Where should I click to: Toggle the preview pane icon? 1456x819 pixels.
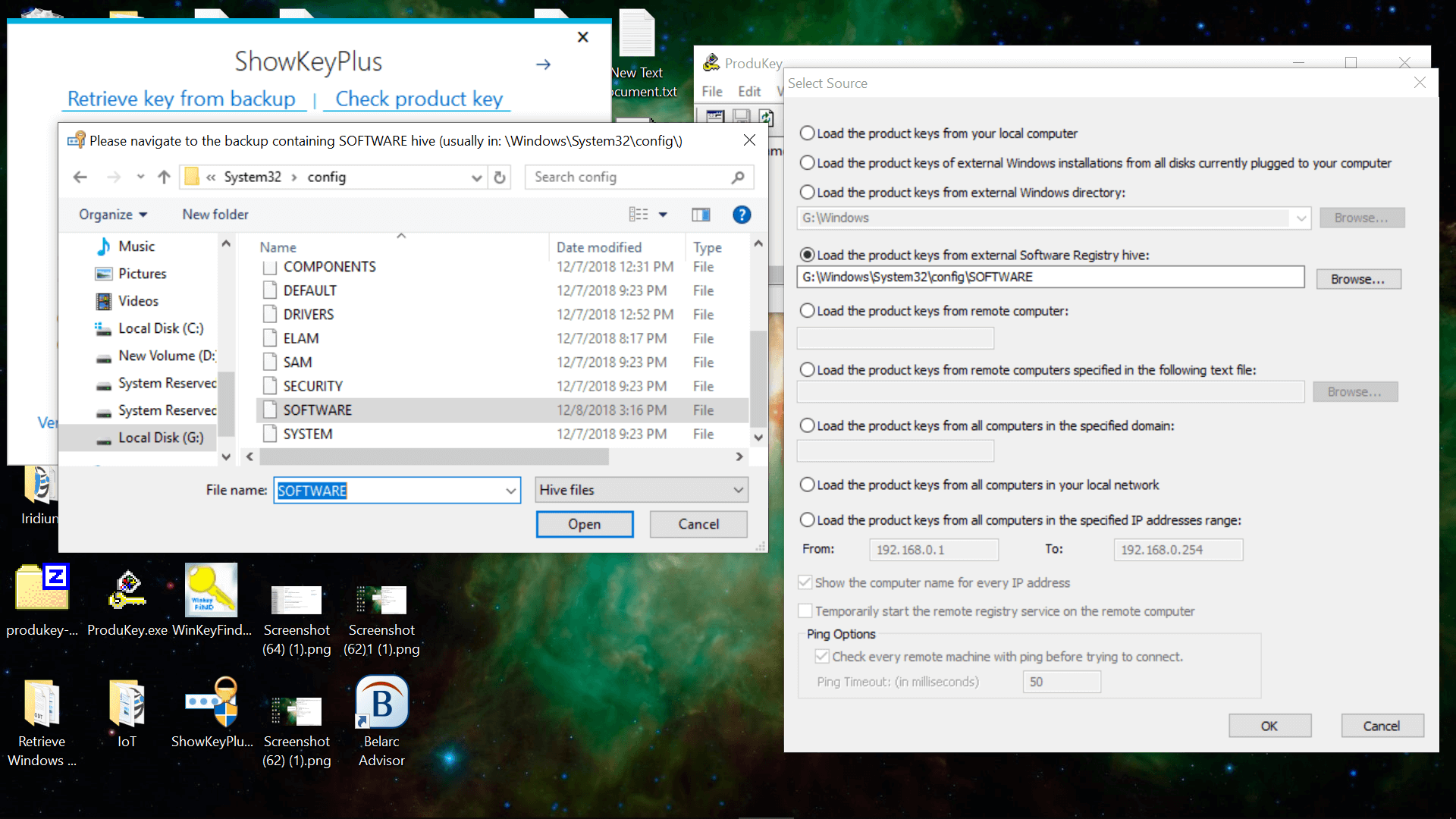click(701, 215)
